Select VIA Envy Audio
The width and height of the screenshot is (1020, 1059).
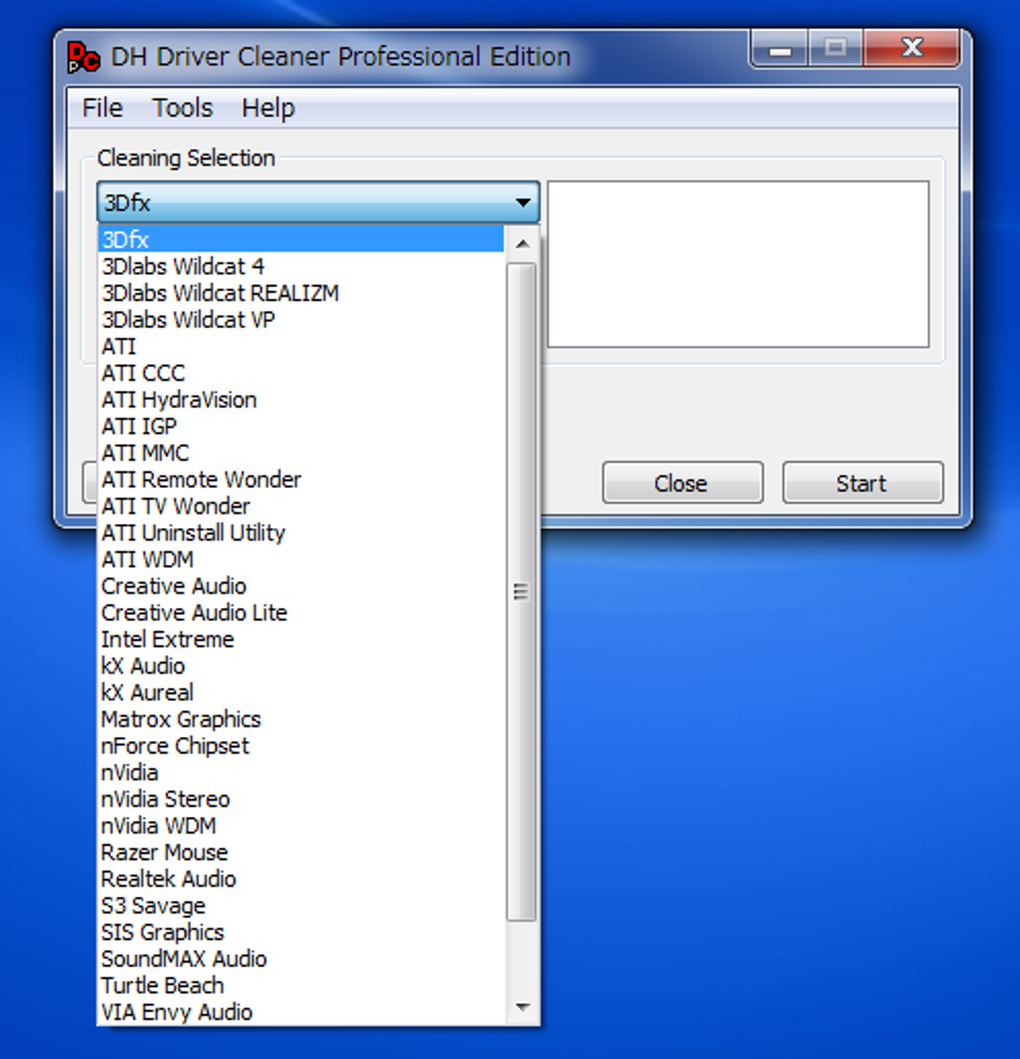301,1012
